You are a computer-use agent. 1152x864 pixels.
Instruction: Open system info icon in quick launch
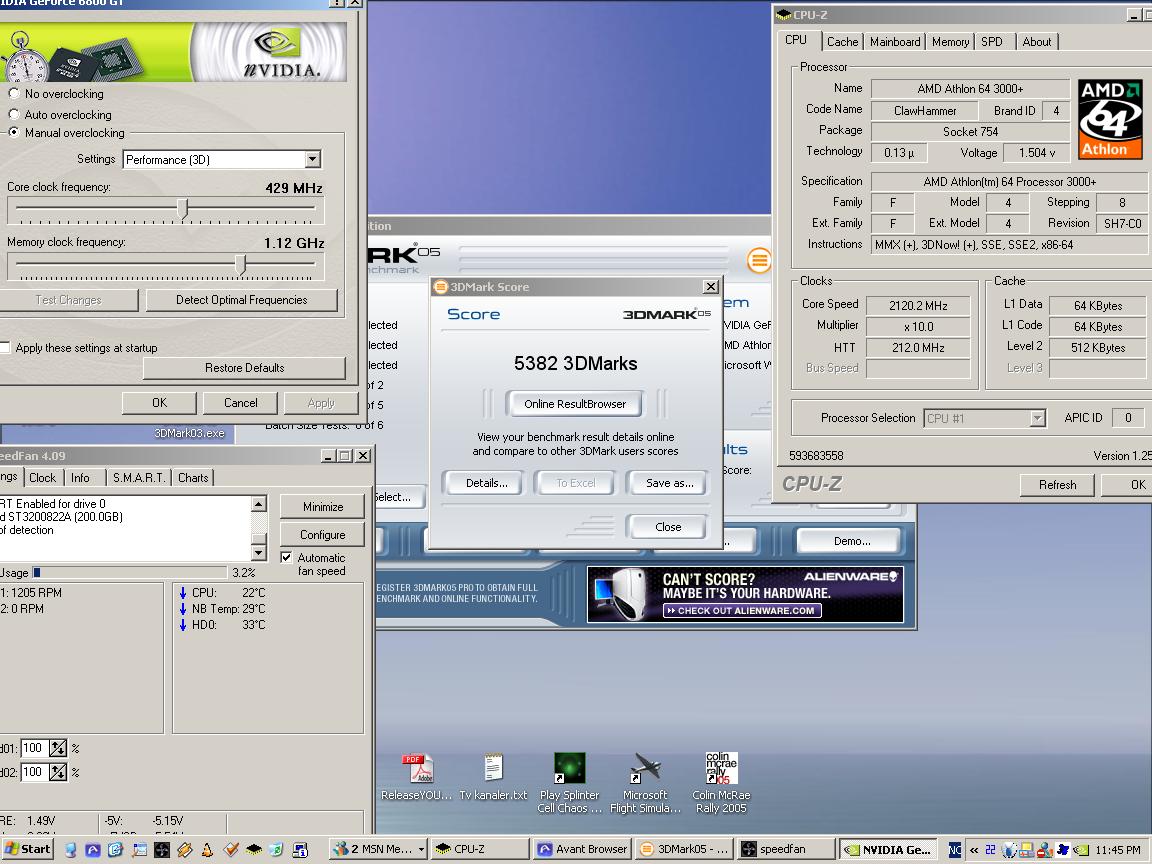coord(300,849)
